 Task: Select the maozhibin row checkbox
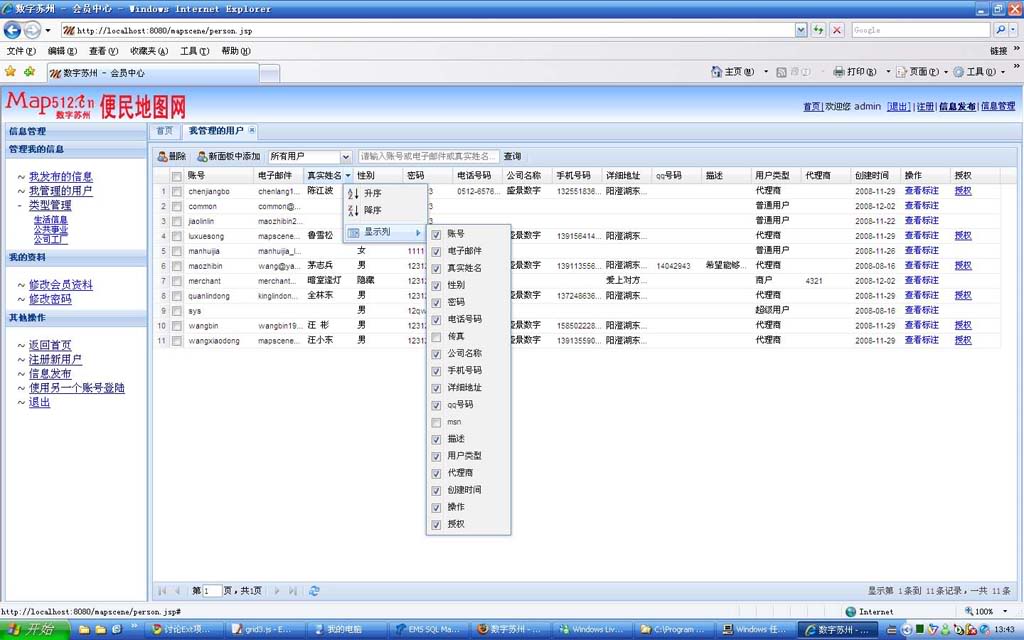(x=176, y=266)
